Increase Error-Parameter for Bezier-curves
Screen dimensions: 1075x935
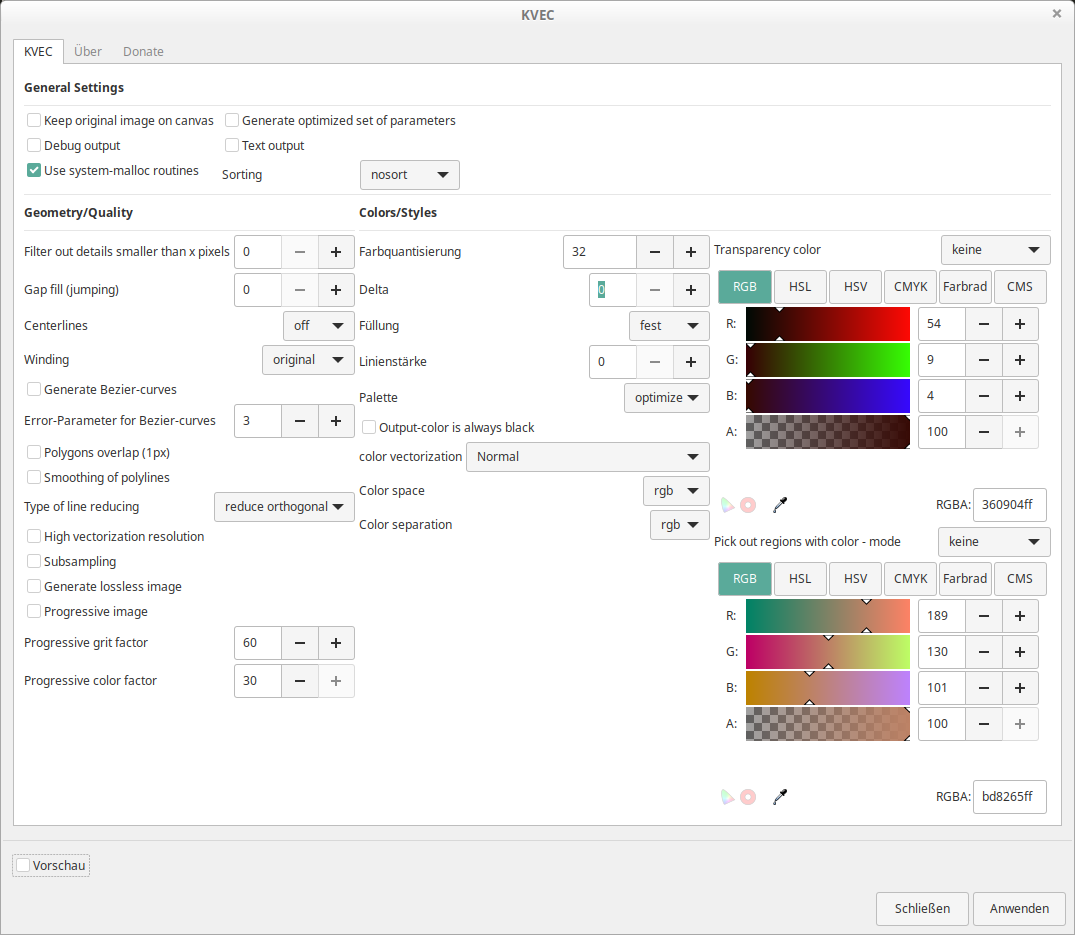pyautogui.click(x=336, y=421)
